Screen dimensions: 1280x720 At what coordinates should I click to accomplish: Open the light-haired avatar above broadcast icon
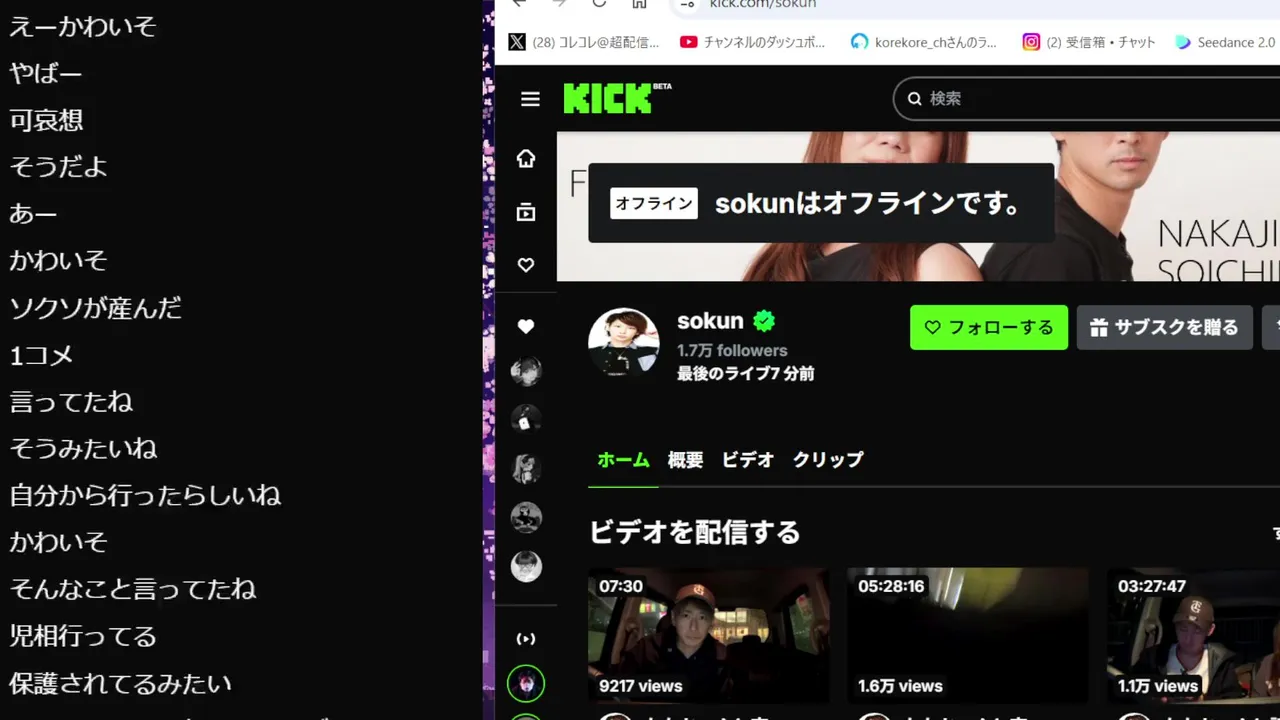click(x=526, y=566)
